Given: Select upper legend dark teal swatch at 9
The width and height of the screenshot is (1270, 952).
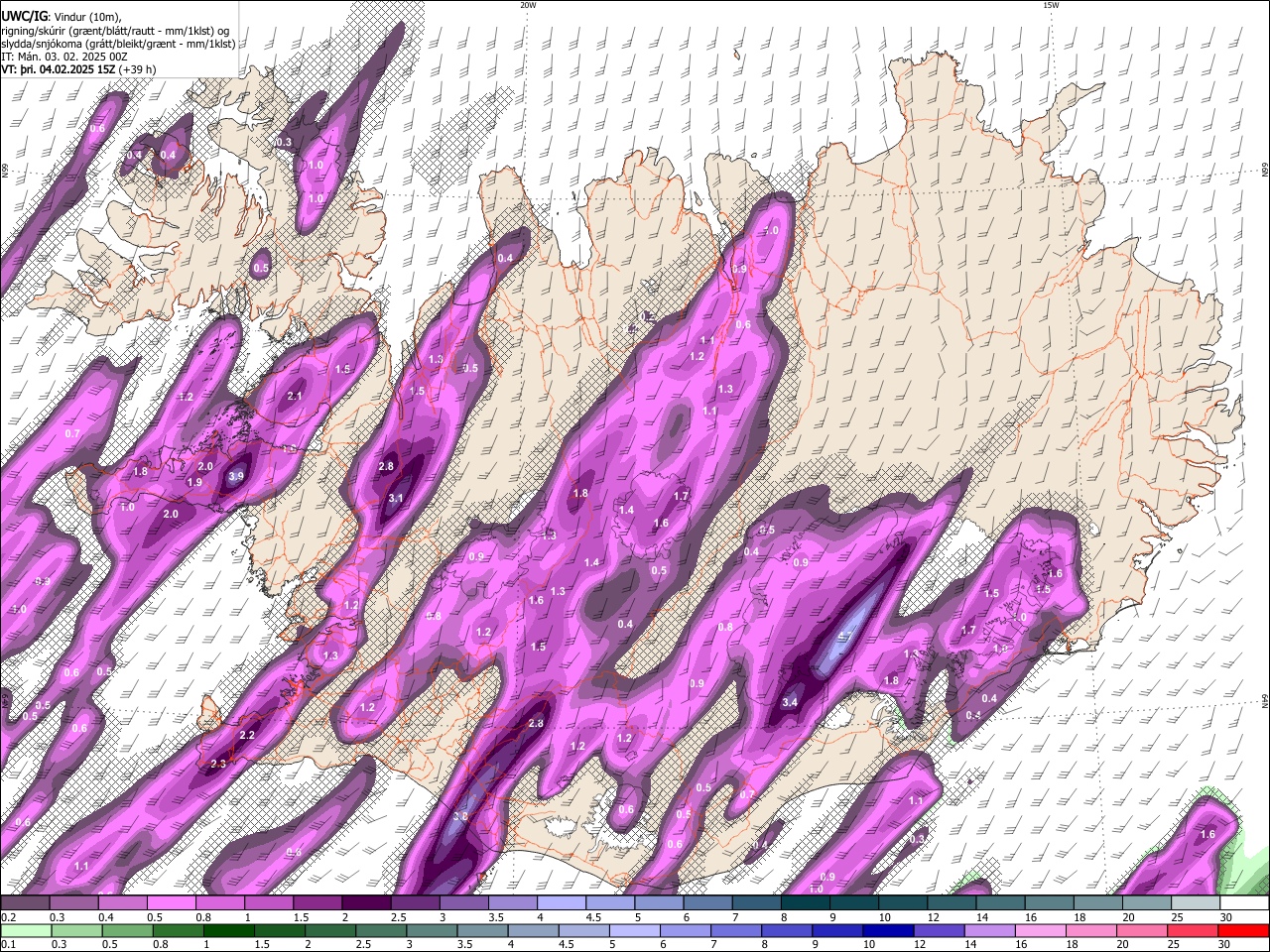Looking at the screenshot, I should [x=856, y=902].
